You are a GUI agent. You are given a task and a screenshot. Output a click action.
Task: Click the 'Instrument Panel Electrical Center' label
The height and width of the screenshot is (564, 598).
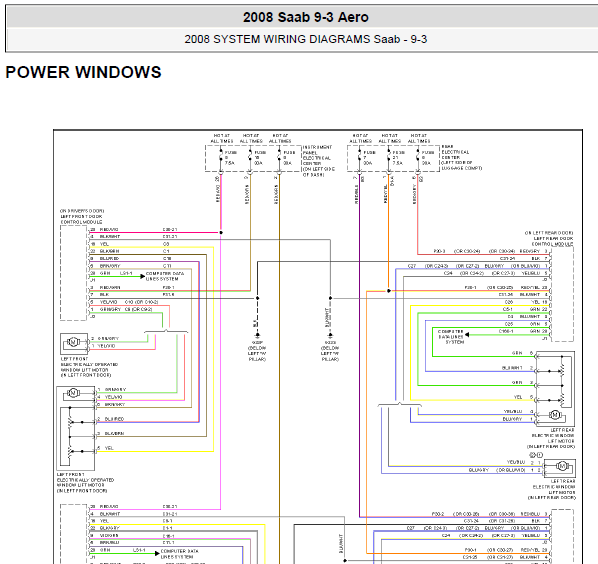click(x=318, y=161)
